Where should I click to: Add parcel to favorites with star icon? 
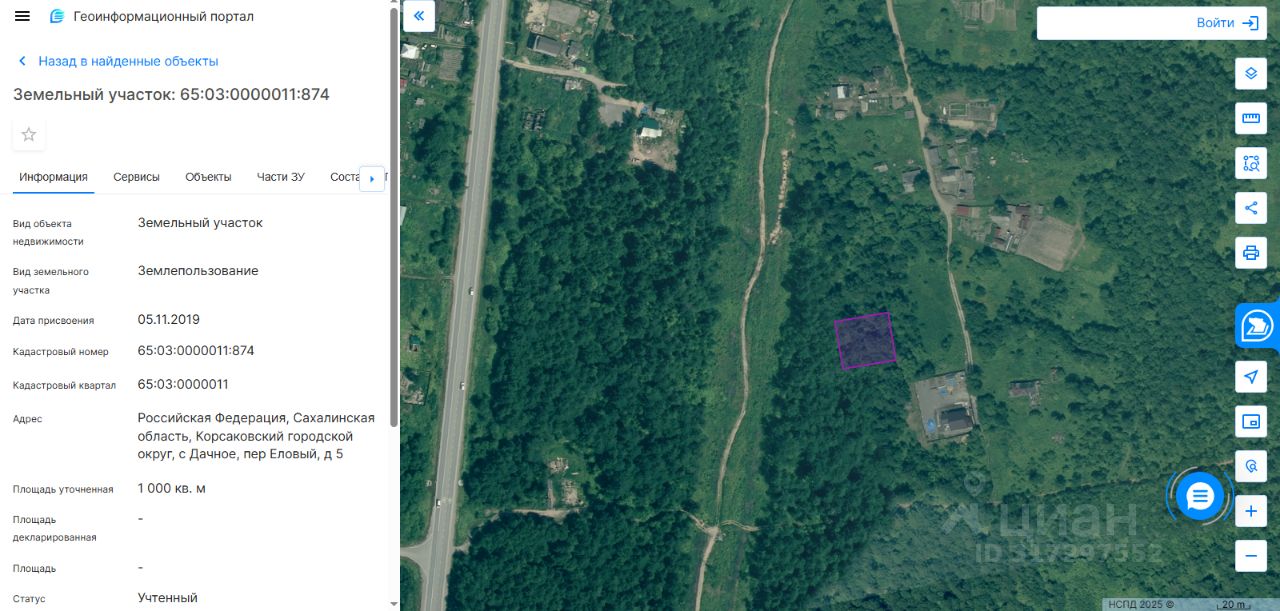(29, 134)
